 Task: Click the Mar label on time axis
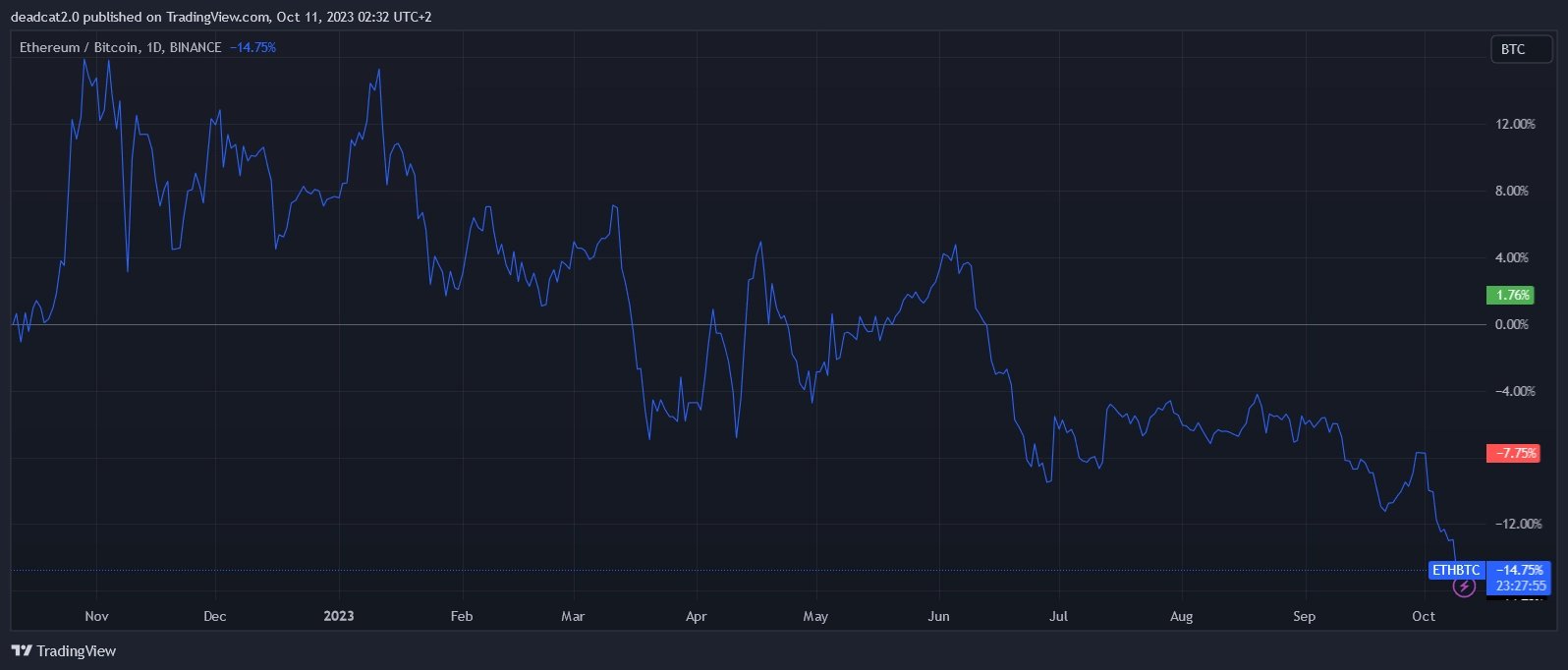coord(572,616)
